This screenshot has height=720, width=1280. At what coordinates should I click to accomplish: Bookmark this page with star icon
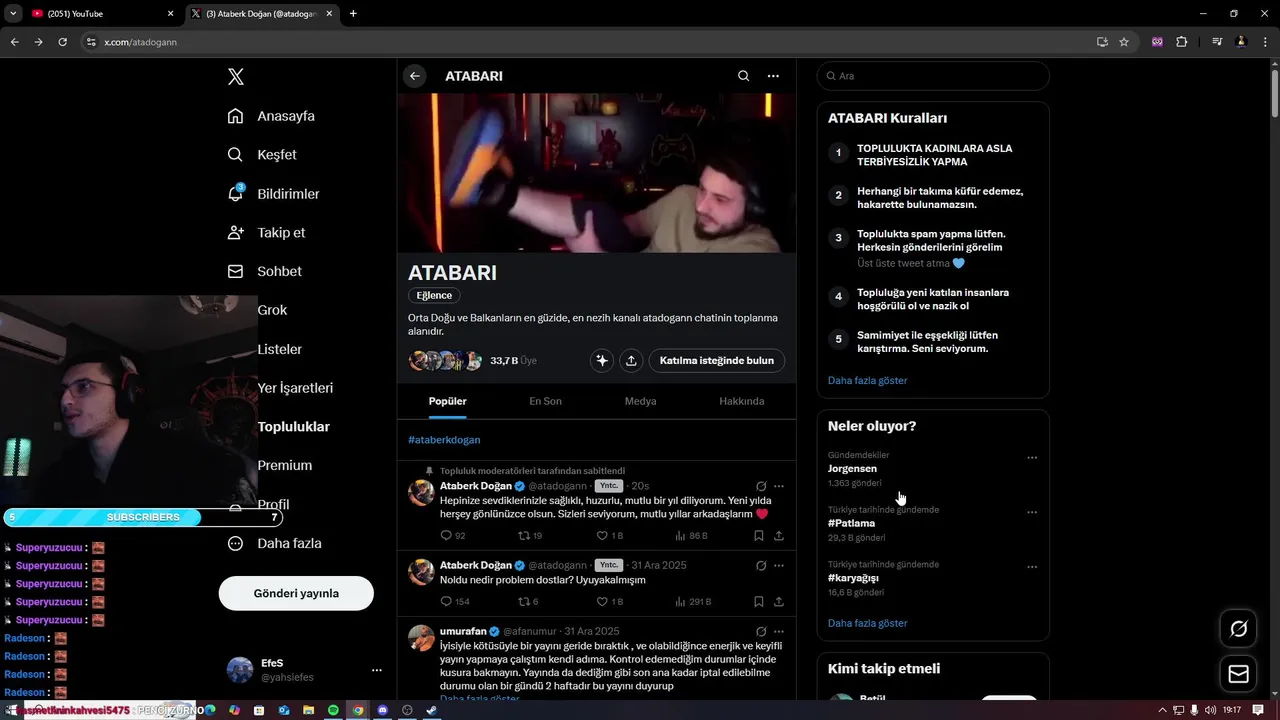[x=1124, y=42]
